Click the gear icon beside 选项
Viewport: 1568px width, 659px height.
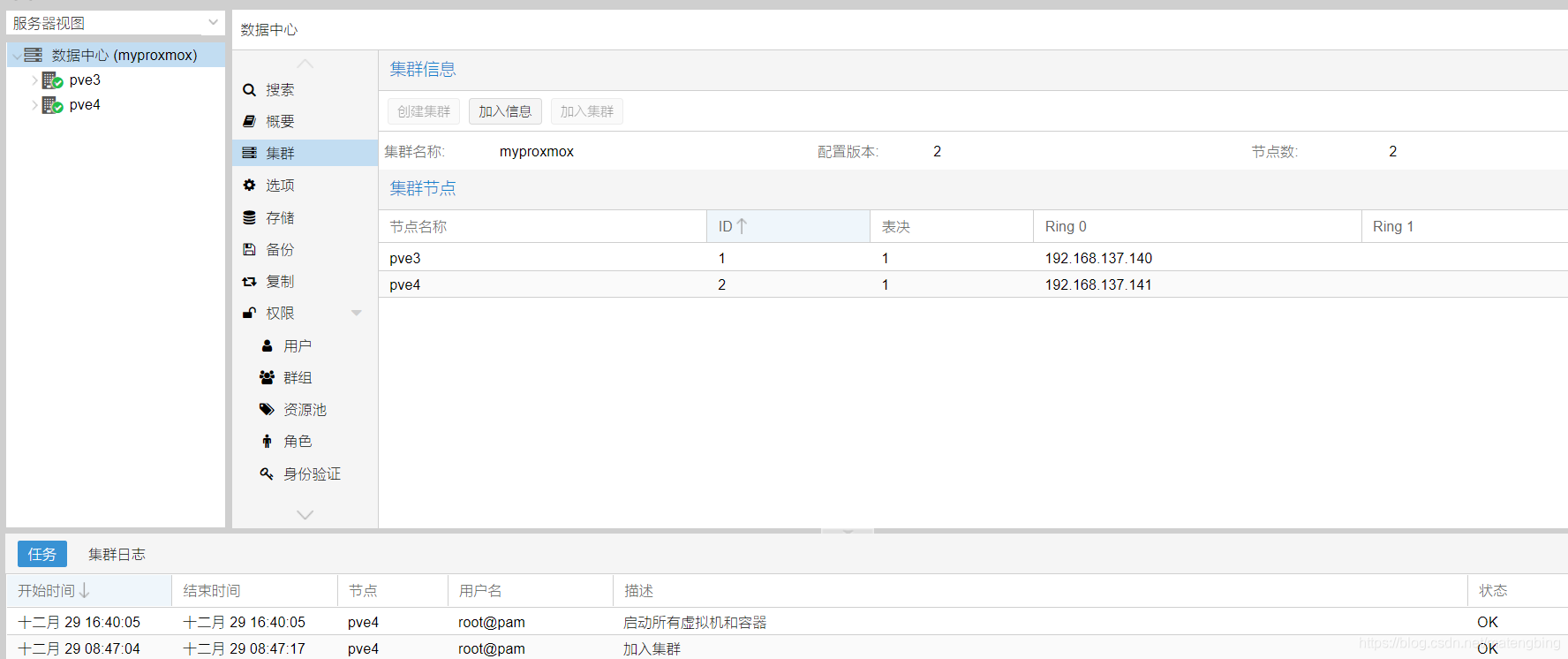point(249,186)
